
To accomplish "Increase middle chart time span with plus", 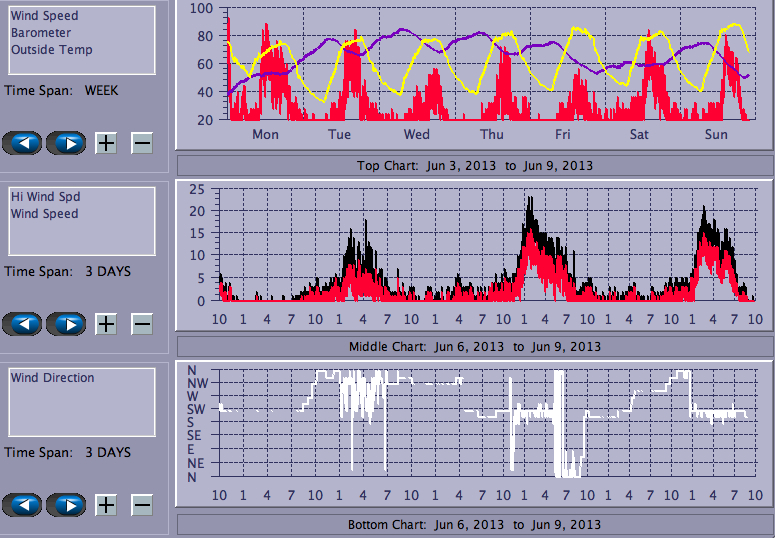I will pos(106,324).
